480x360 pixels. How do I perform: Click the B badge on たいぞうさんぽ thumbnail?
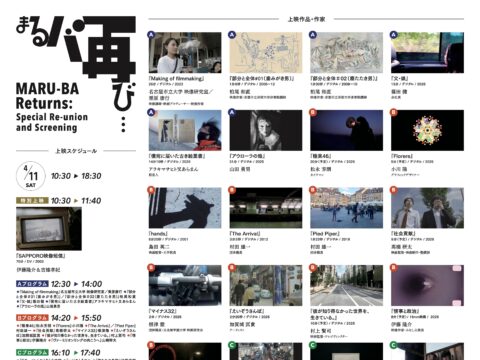pyautogui.click(x=232, y=268)
